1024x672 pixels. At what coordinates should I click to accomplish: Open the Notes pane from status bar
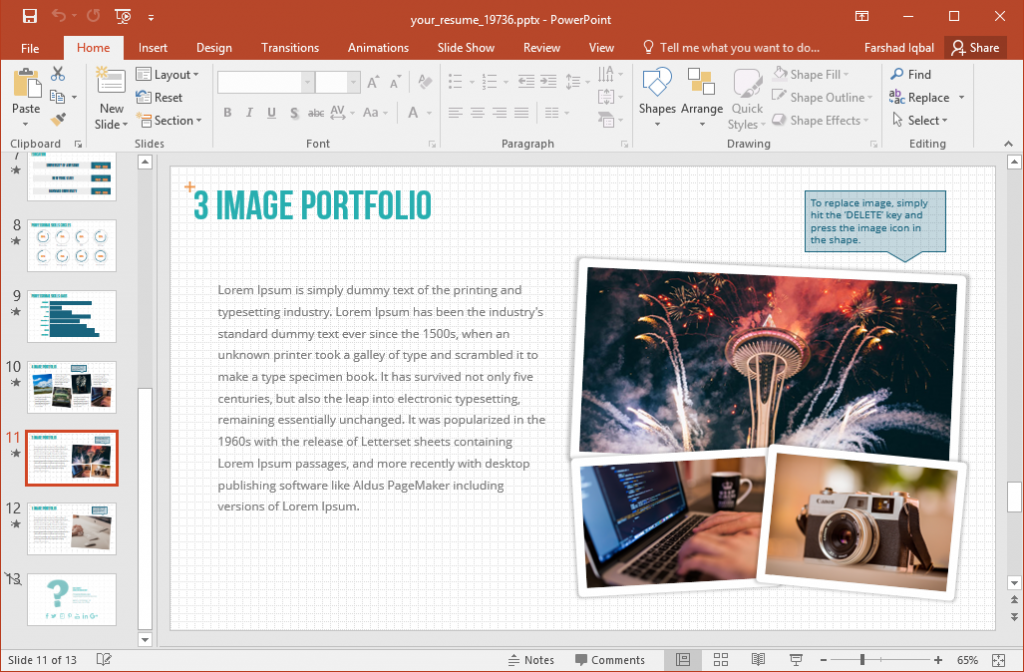click(x=533, y=659)
